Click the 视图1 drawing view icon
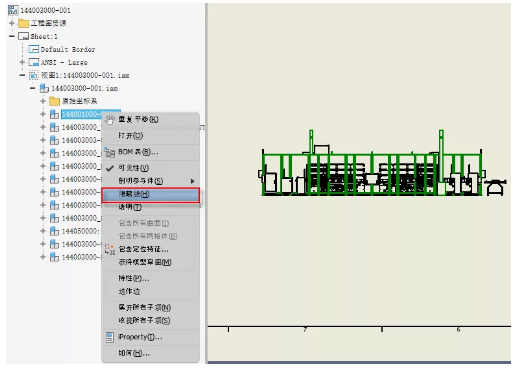 34,75
